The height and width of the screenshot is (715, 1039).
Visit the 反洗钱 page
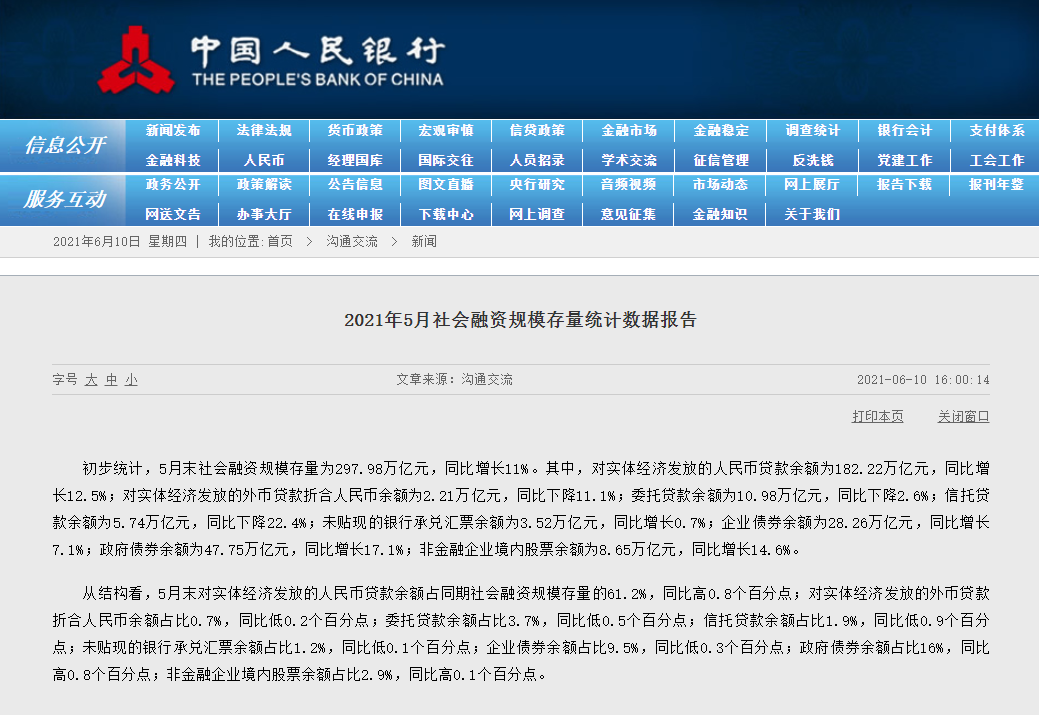point(812,160)
